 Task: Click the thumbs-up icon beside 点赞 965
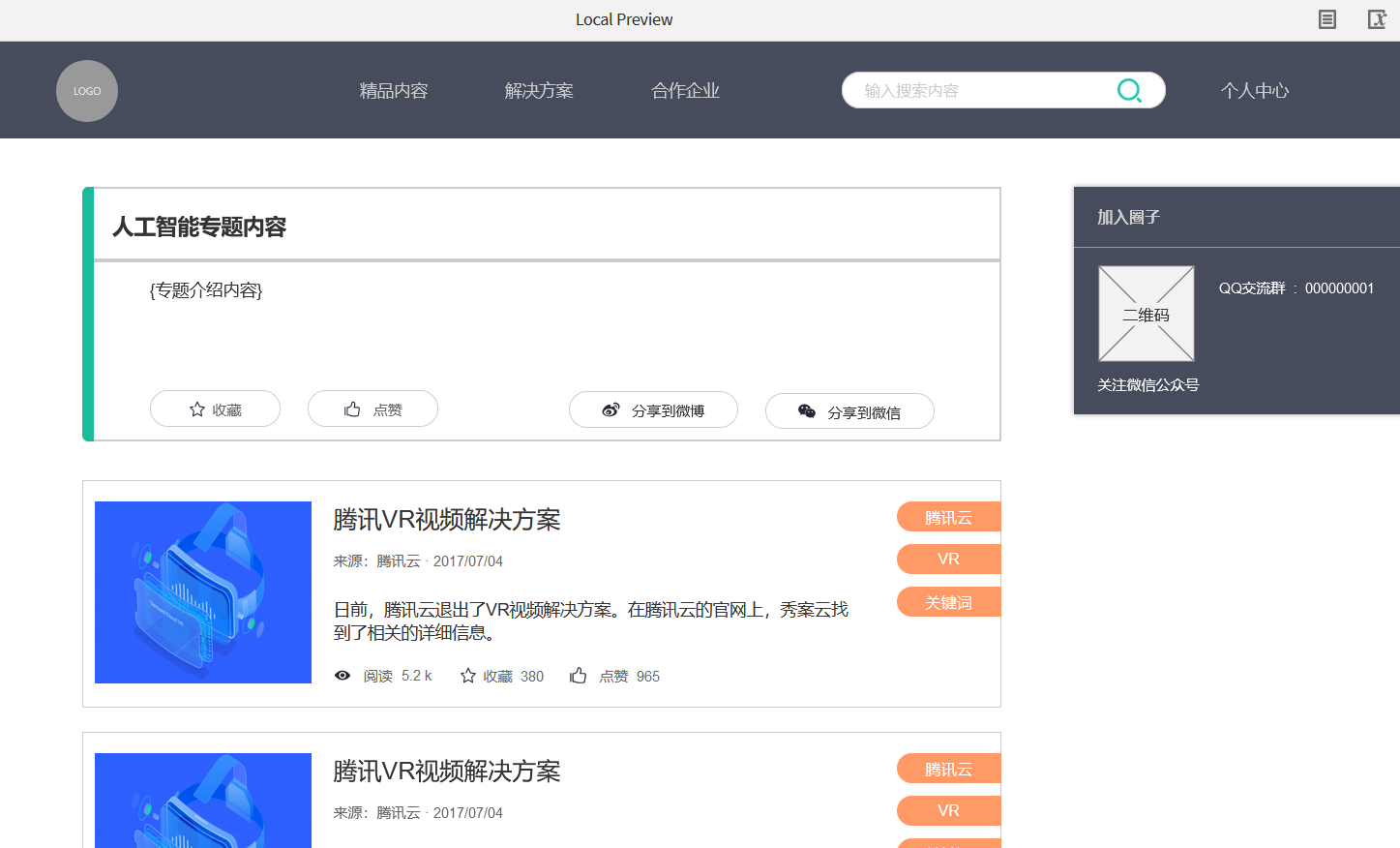pos(578,676)
